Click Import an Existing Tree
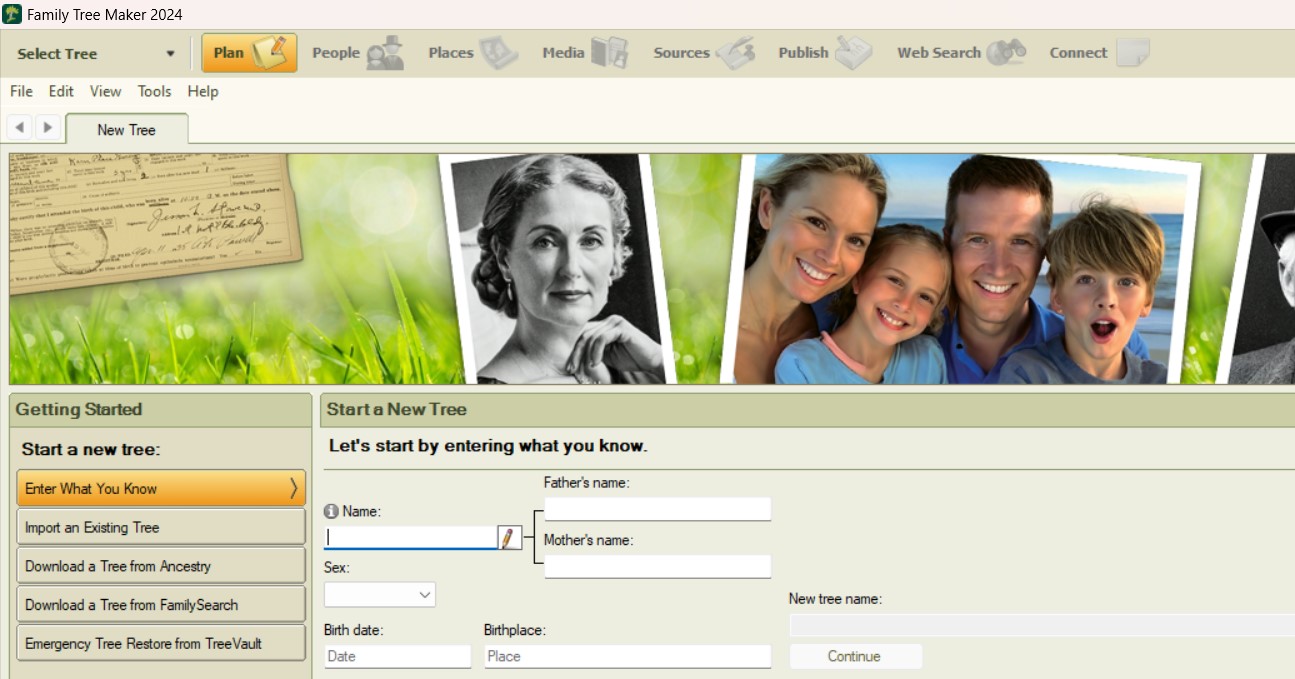The height and width of the screenshot is (679, 1295). coord(161,527)
